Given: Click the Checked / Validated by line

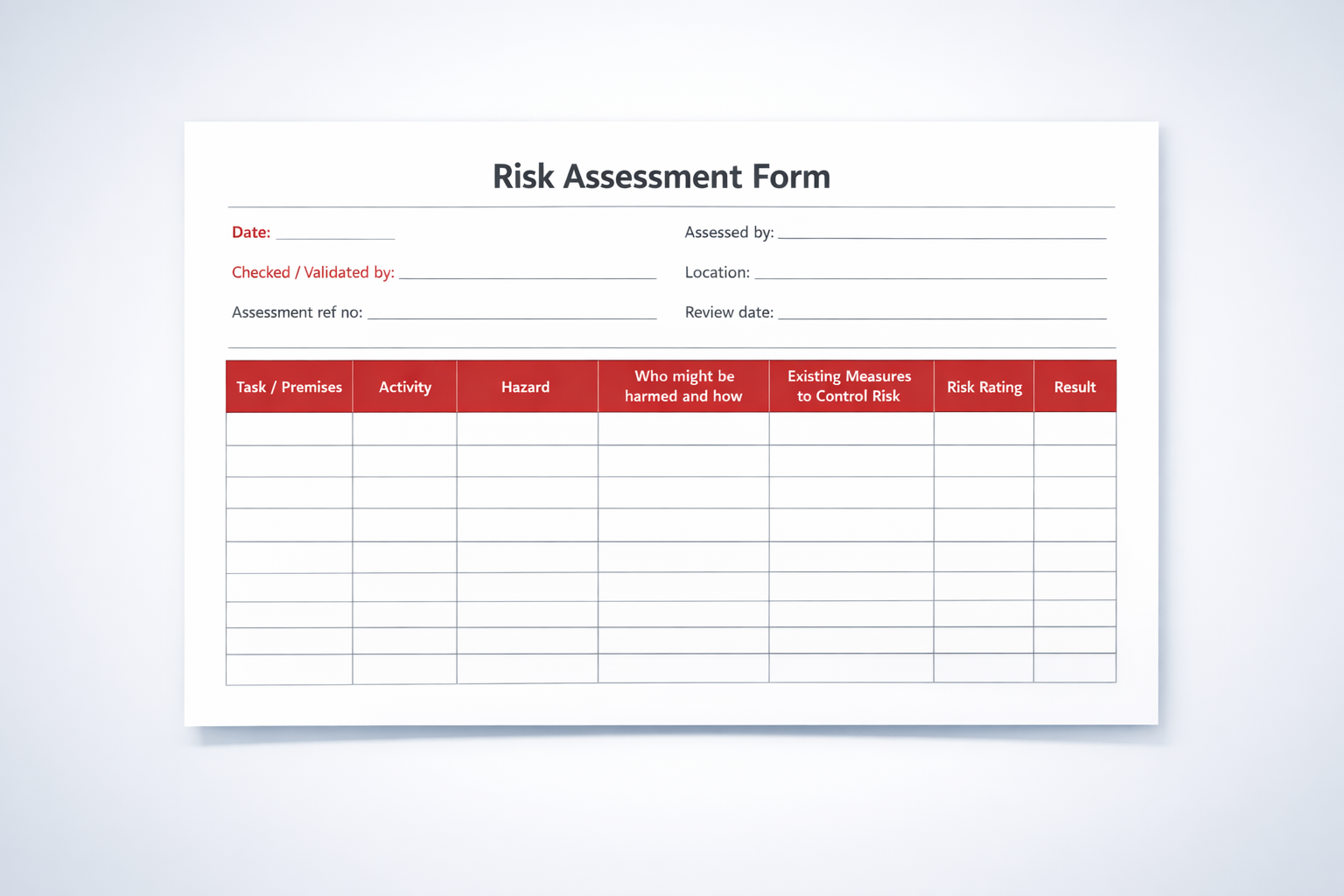Looking at the screenshot, I should (x=528, y=277).
